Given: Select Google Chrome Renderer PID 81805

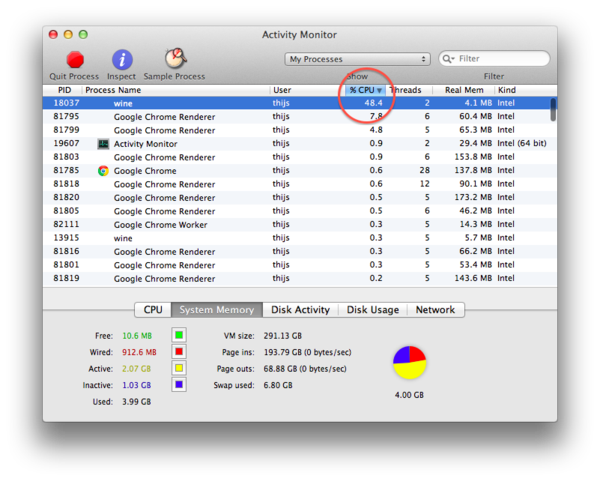Looking at the screenshot, I should pos(300,211).
